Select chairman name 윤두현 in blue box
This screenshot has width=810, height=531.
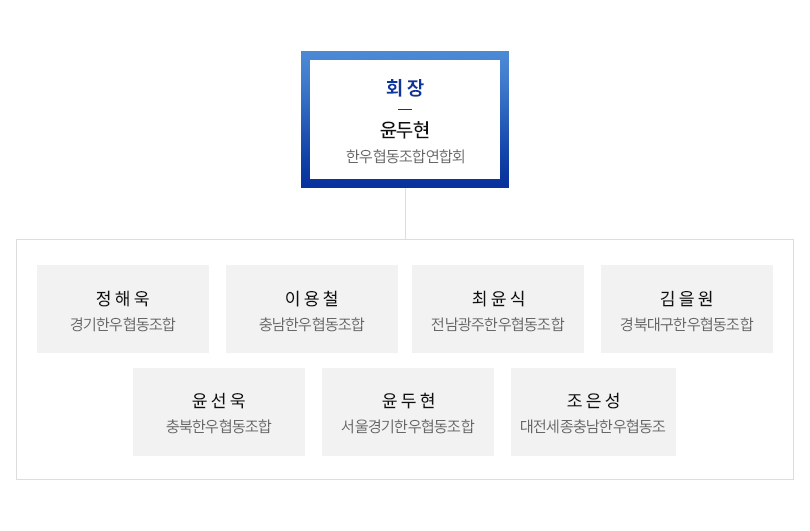click(x=404, y=130)
